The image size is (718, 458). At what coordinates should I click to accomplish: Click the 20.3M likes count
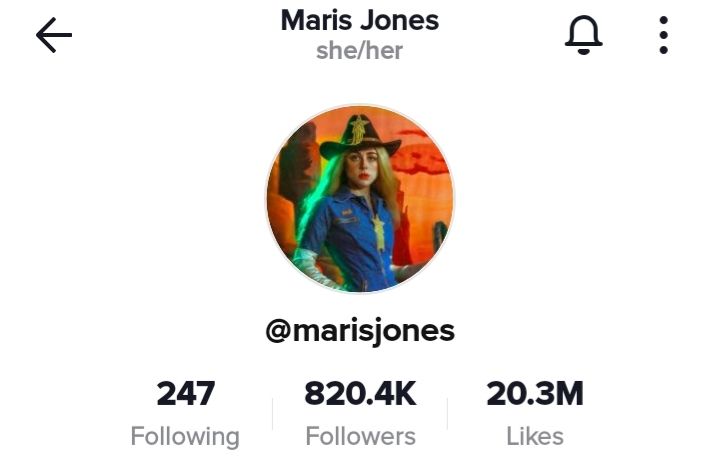(x=535, y=393)
